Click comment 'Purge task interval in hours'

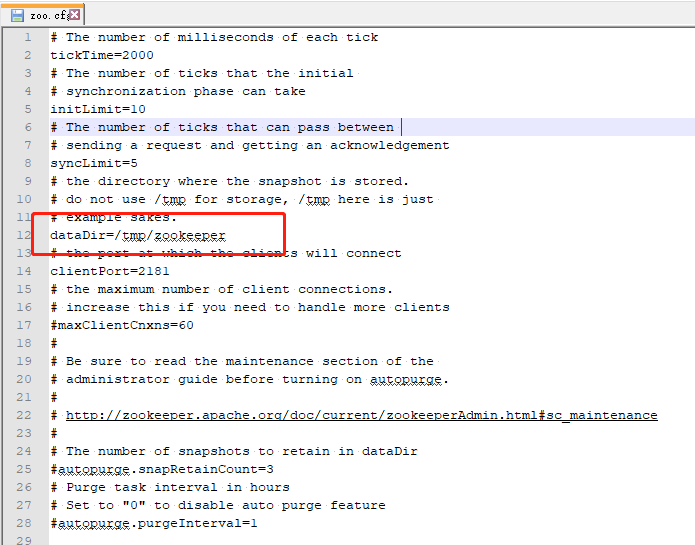click(x=178, y=487)
